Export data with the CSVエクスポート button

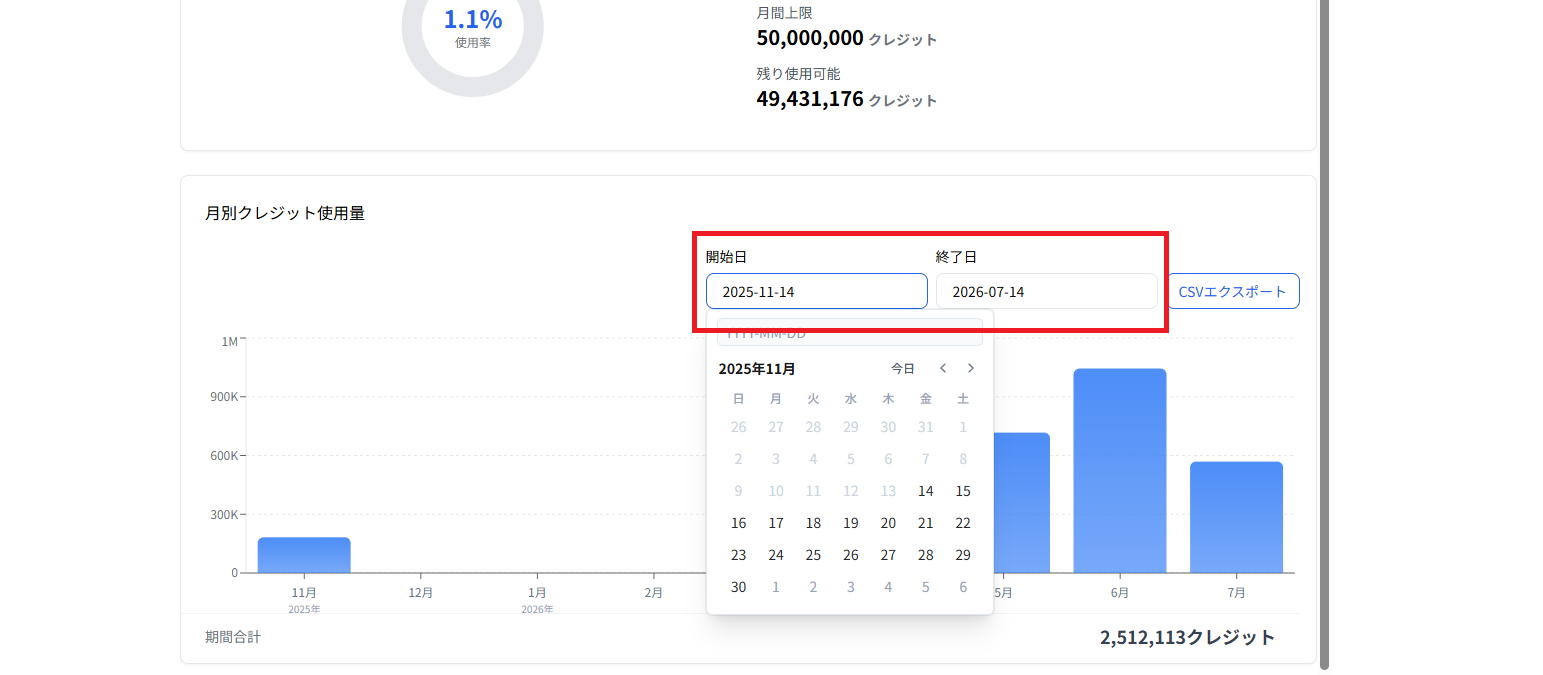coord(1233,291)
